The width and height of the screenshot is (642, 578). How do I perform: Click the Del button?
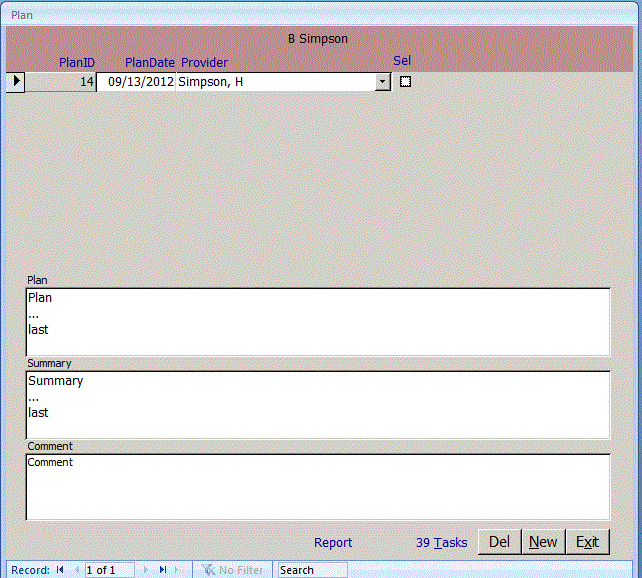tap(500, 542)
